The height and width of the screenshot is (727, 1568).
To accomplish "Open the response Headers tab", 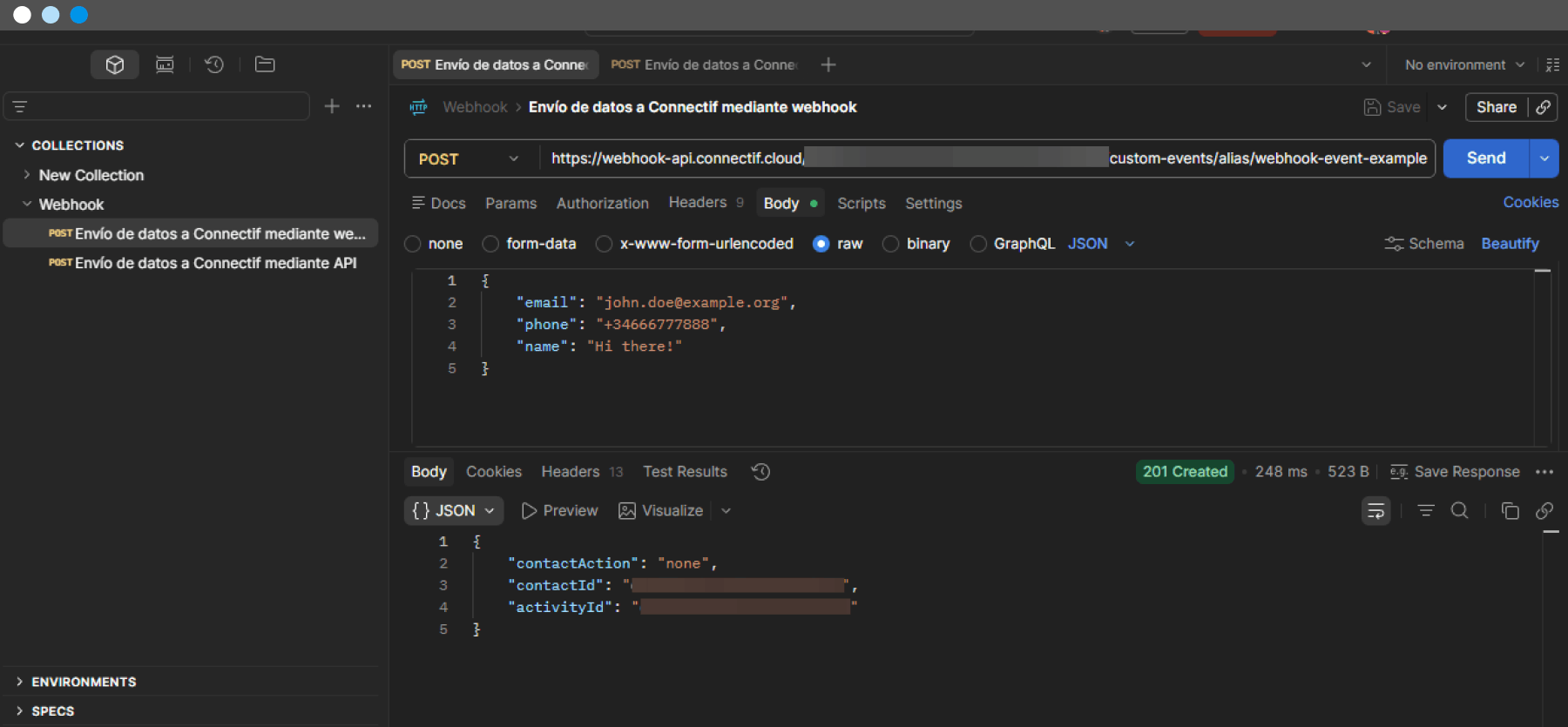I will (582, 472).
